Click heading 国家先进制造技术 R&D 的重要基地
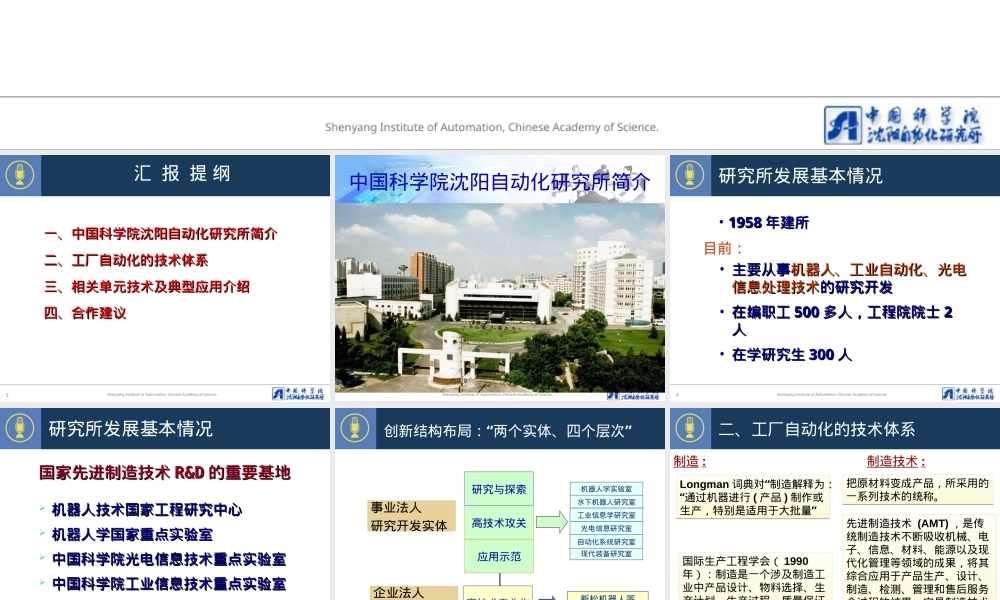 [x=165, y=472]
